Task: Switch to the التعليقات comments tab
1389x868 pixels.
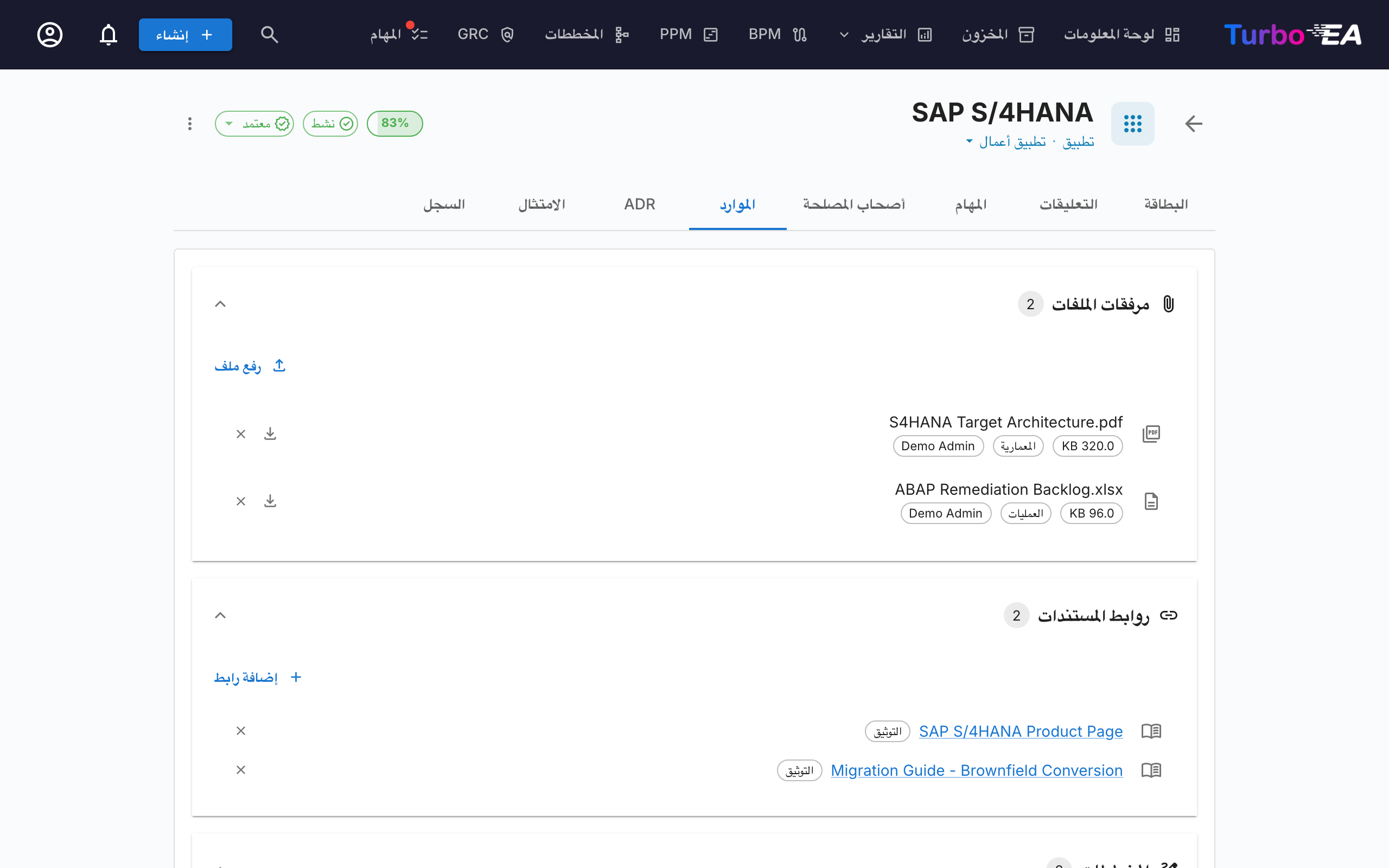Action: click(1068, 205)
